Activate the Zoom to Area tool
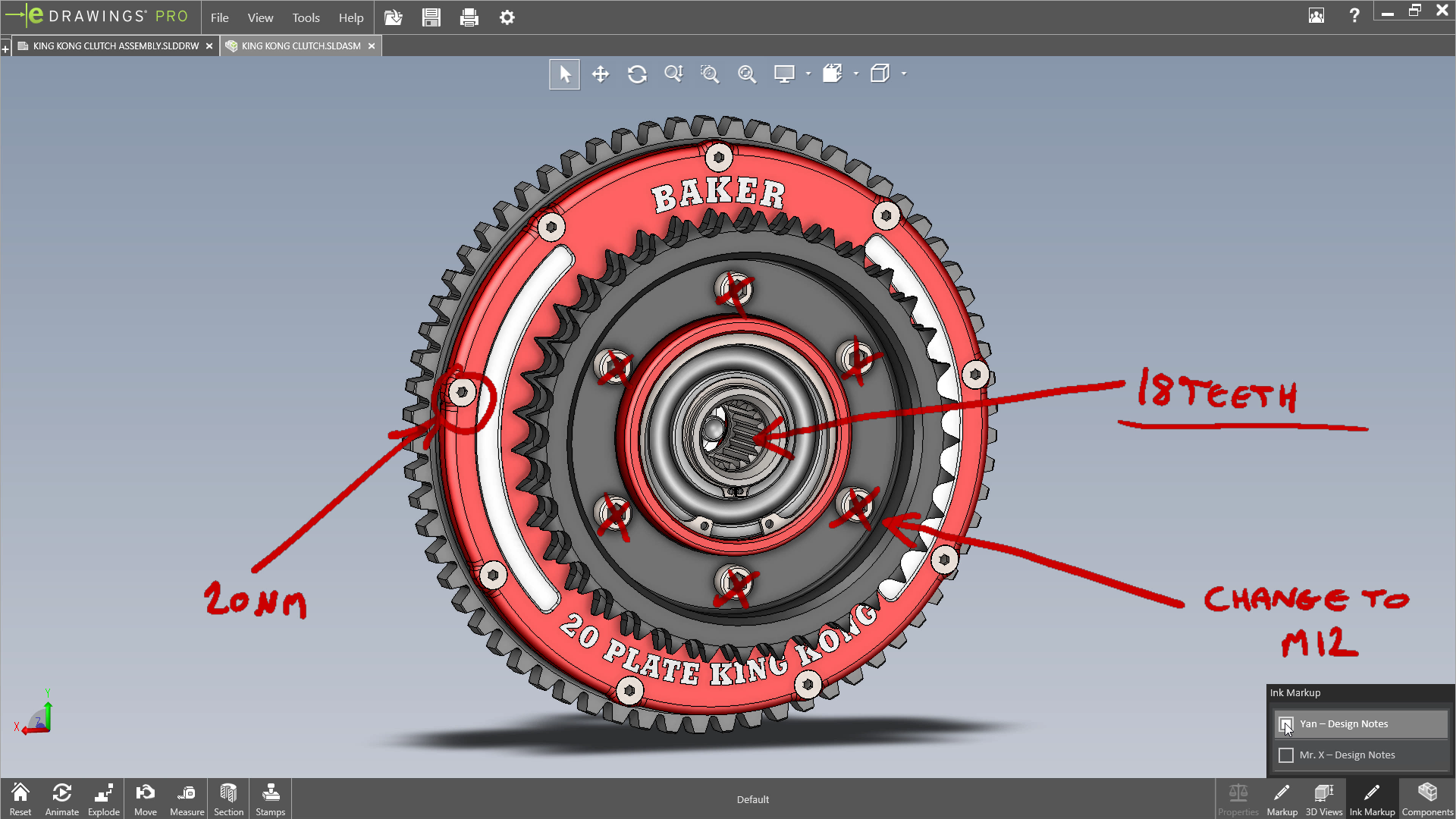 [x=710, y=74]
